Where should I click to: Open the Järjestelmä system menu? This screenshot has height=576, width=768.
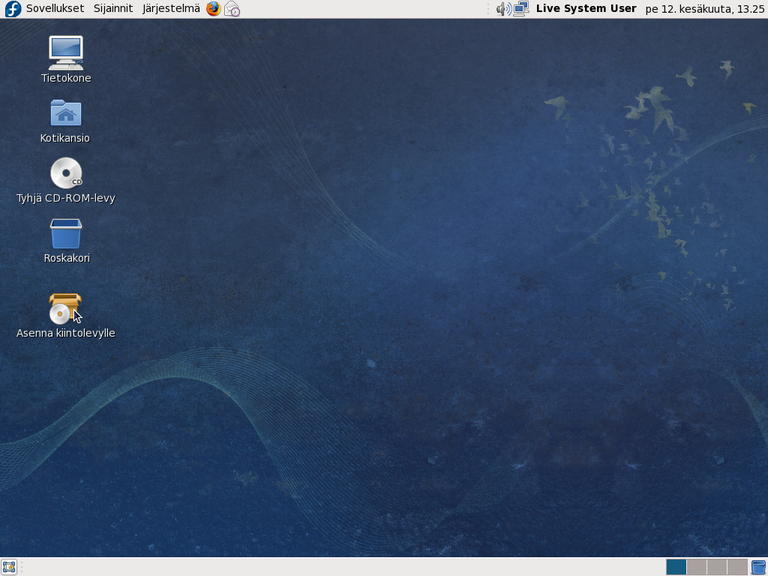point(171,9)
